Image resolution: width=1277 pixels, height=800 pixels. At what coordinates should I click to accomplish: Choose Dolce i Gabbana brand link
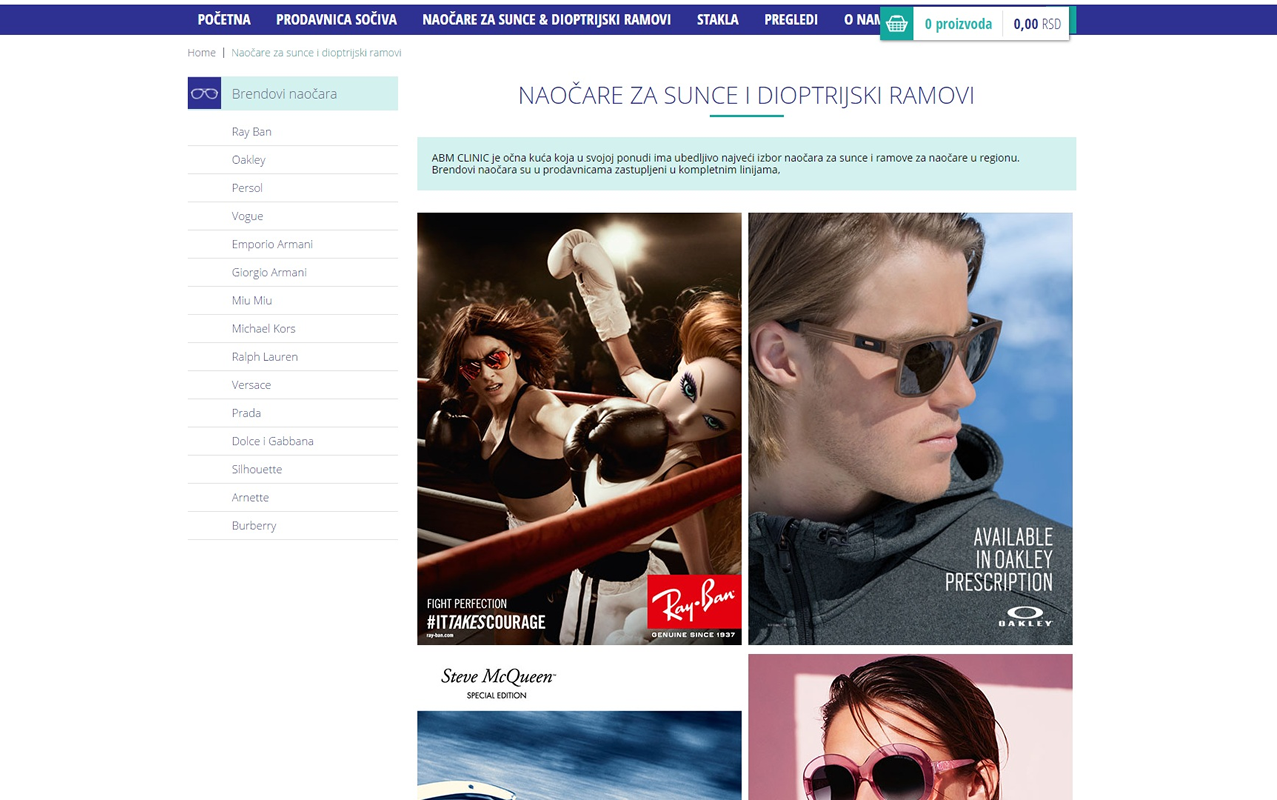272,441
